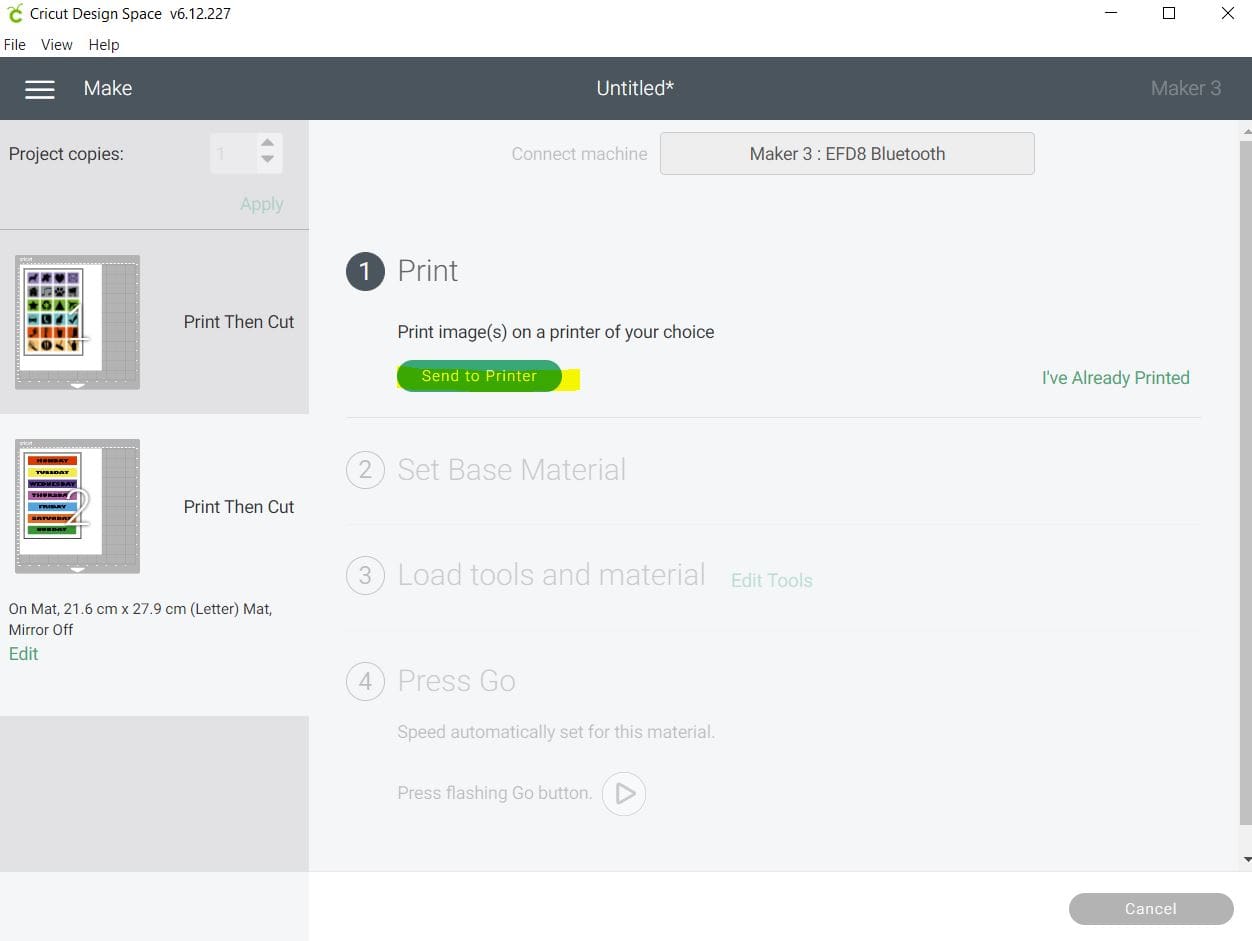The width and height of the screenshot is (1252, 941).
Task: Click I've Already Printed link
Action: 1116,378
